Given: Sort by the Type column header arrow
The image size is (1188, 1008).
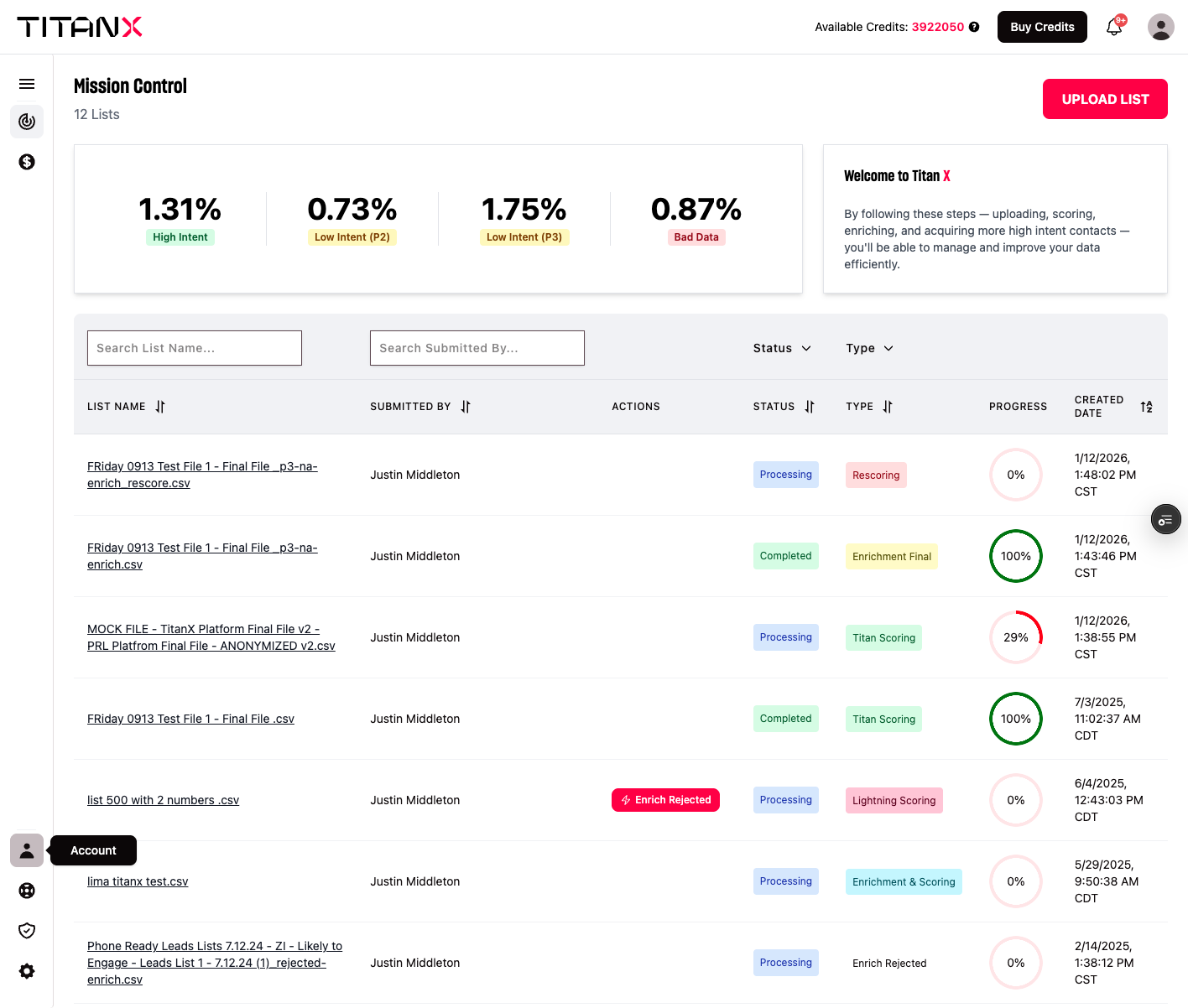Looking at the screenshot, I should tap(888, 407).
